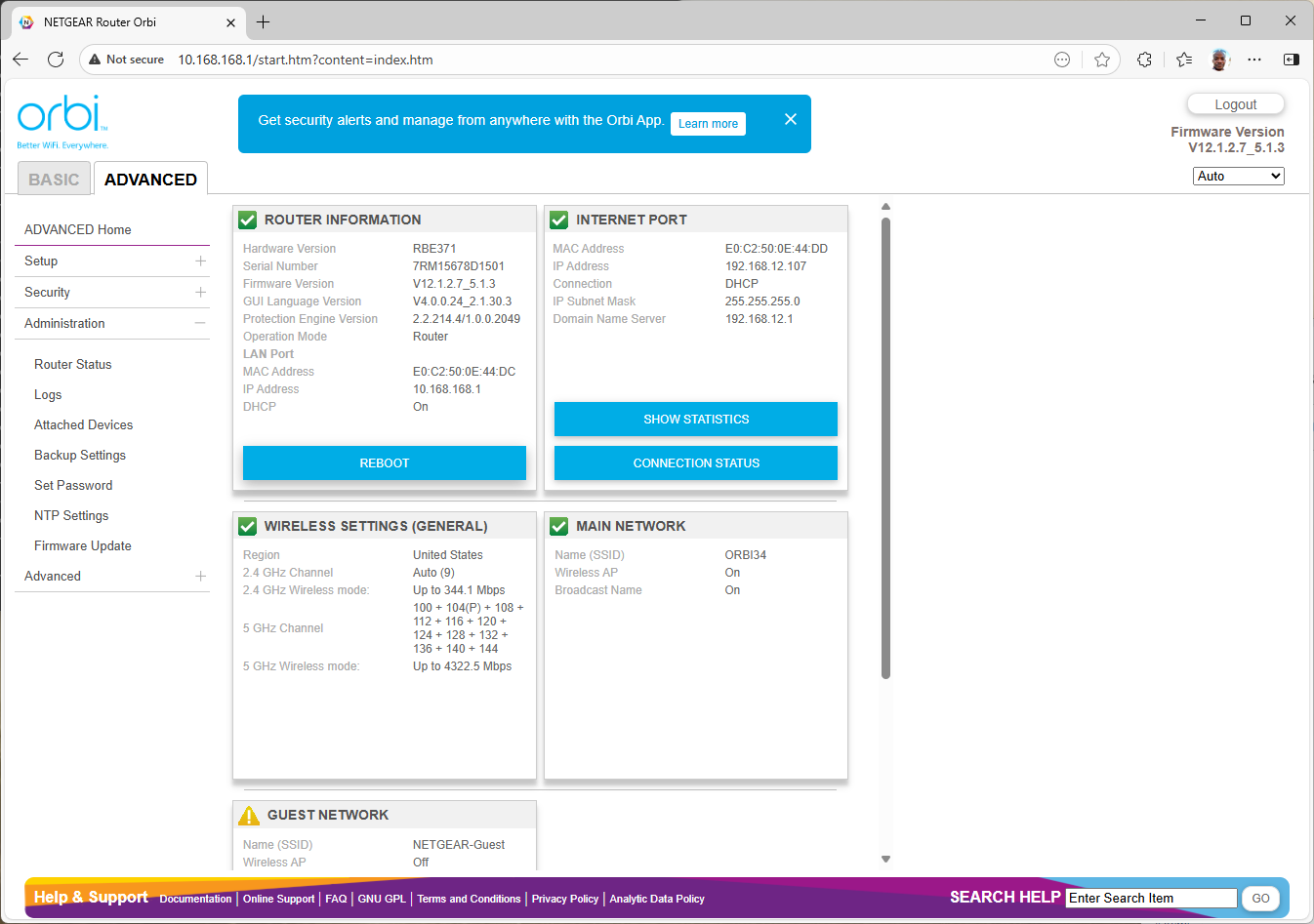
Task: Open the Auto language dropdown
Action: (x=1239, y=176)
